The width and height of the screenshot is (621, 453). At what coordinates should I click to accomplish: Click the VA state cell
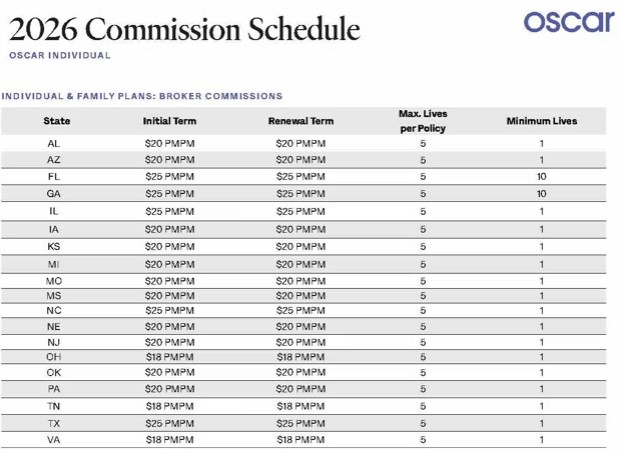54,439
